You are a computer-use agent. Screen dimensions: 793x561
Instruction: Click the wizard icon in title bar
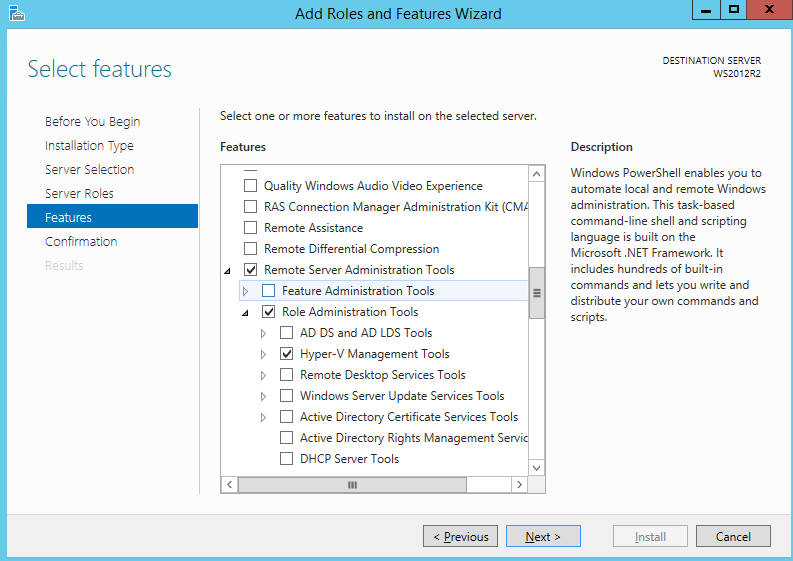pos(17,13)
